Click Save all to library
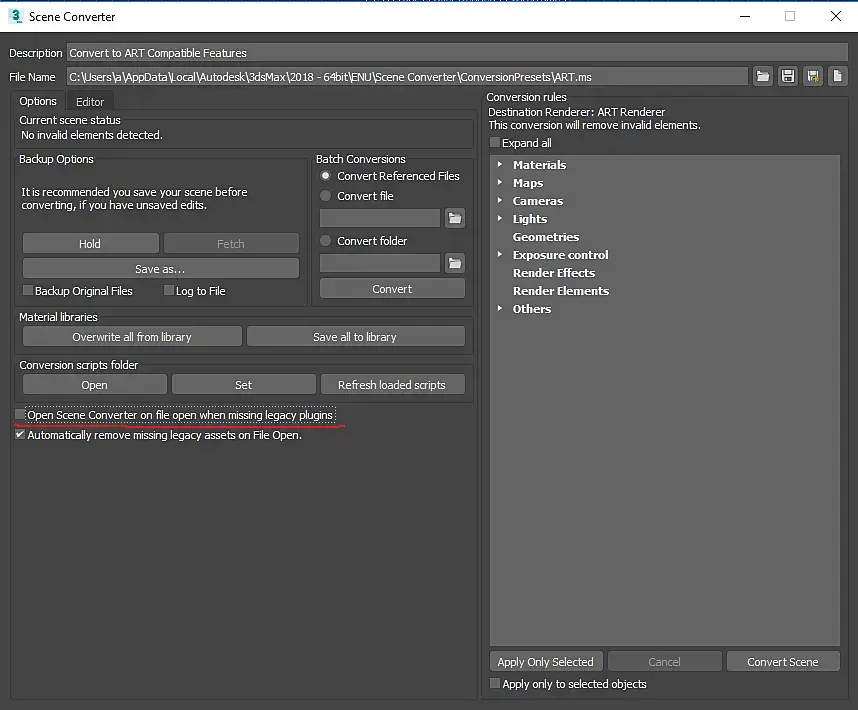 click(356, 337)
